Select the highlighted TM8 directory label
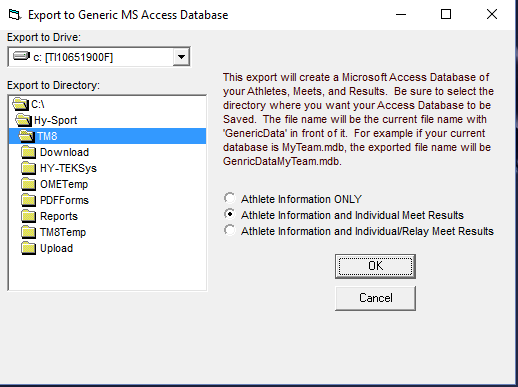 pos(47,136)
